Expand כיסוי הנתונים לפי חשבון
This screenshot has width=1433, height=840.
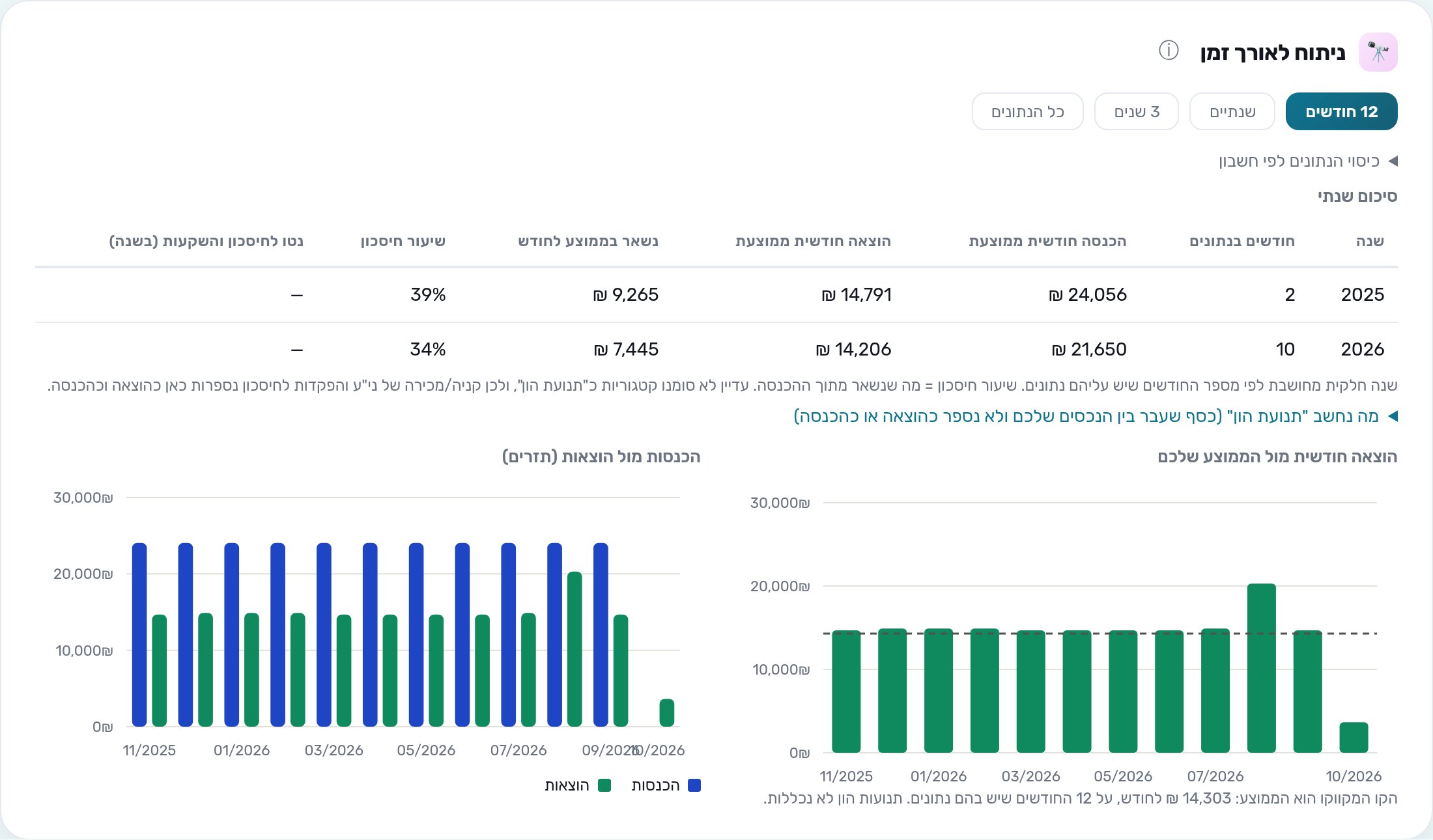1308,161
